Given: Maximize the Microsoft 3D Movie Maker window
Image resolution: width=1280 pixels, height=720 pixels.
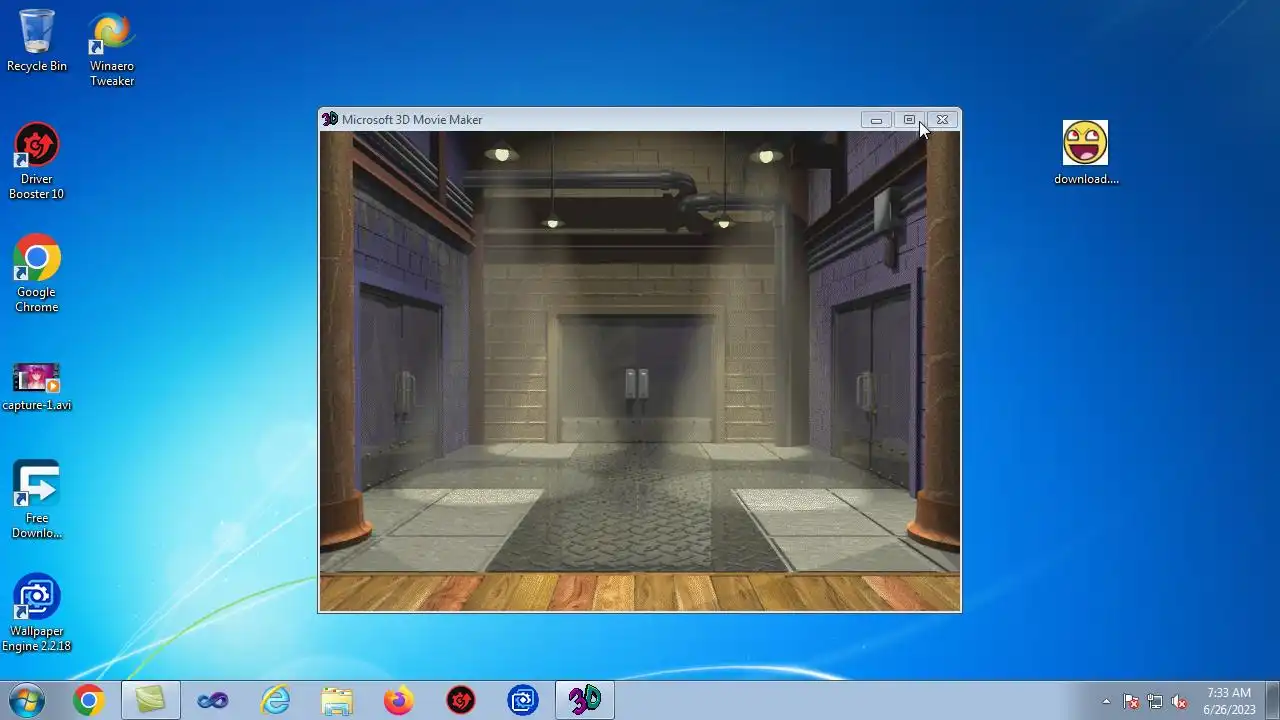Looking at the screenshot, I should (x=909, y=120).
